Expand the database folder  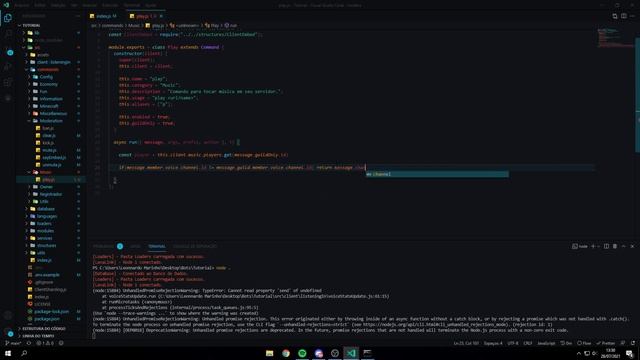pyautogui.click(x=45, y=209)
